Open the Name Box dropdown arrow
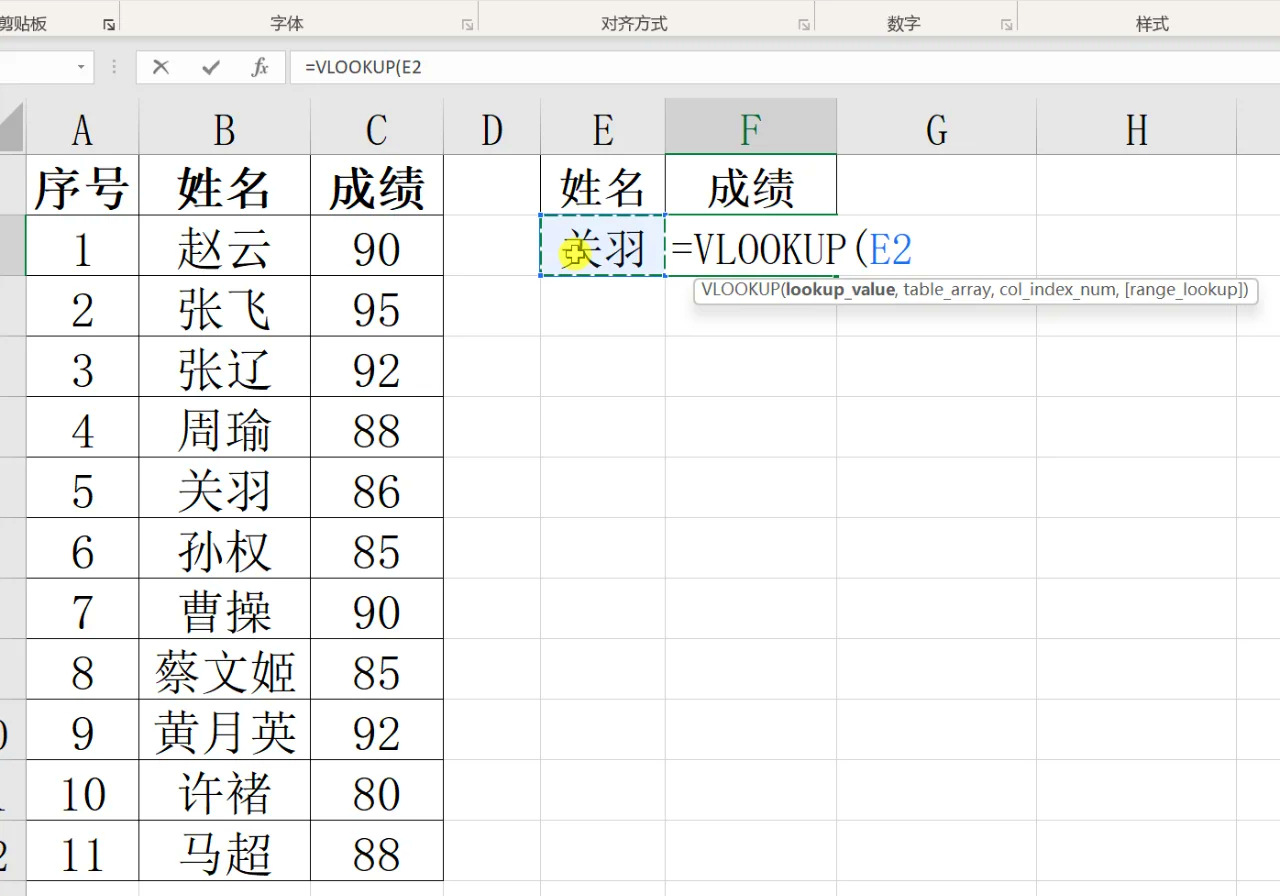Image resolution: width=1280 pixels, height=896 pixels. tap(81, 67)
